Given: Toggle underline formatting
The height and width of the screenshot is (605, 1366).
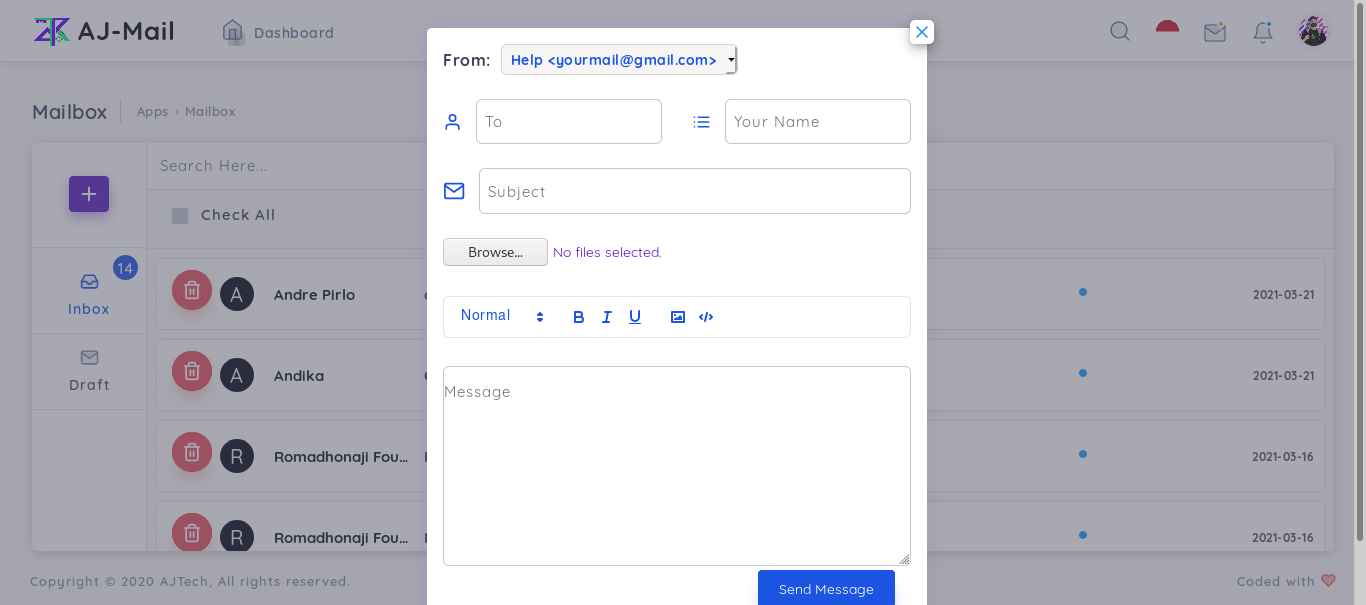Looking at the screenshot, I should (635, 317).
